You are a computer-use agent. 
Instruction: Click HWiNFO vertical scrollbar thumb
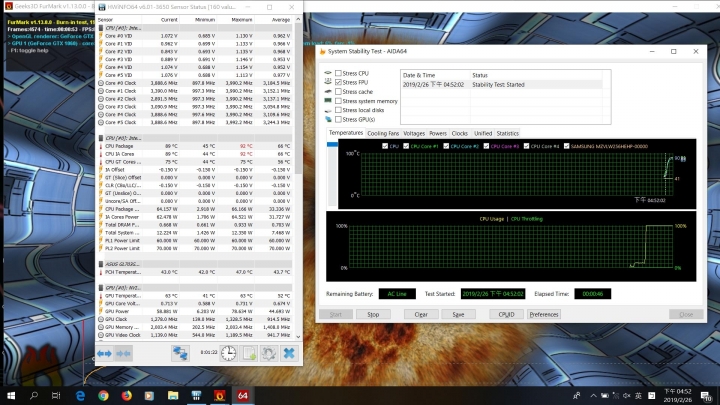298,99
